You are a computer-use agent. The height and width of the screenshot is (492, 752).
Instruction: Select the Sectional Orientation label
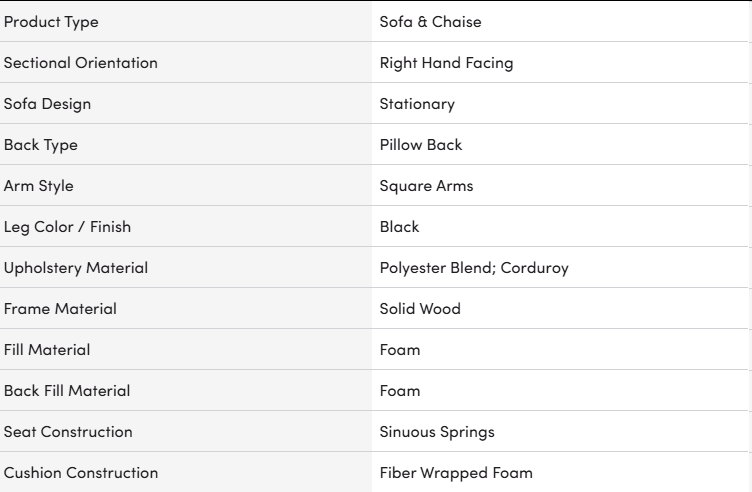coord(81,63)
